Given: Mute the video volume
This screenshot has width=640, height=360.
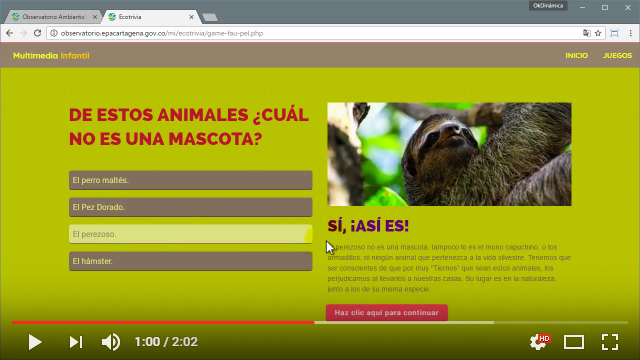Looking at the screenshot, I should [x=111, y=342].
